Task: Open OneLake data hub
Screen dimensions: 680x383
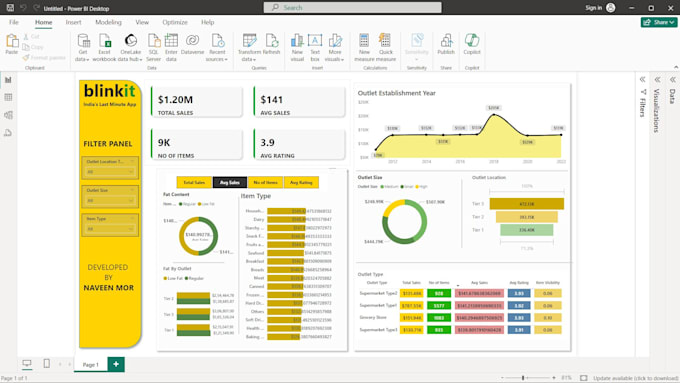Action: click(131, 47)
